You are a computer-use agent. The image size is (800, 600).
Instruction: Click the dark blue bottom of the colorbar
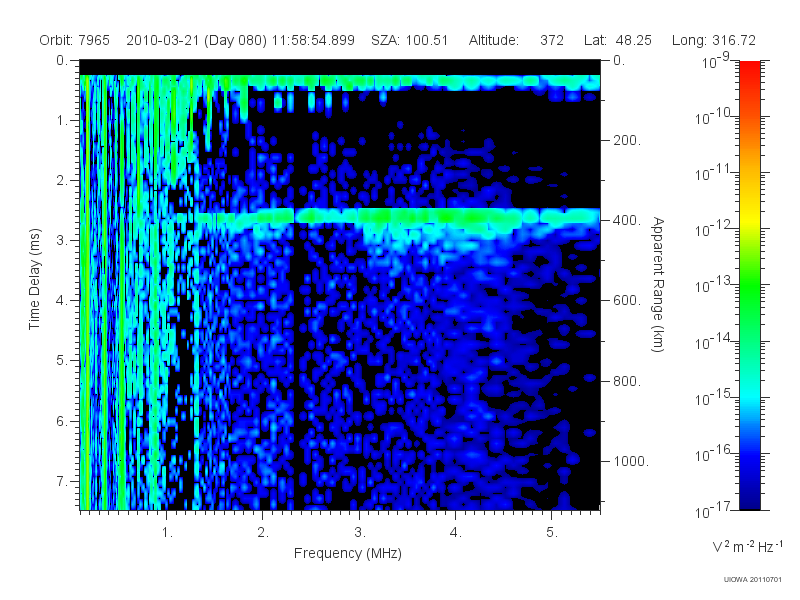coord(749,500)
